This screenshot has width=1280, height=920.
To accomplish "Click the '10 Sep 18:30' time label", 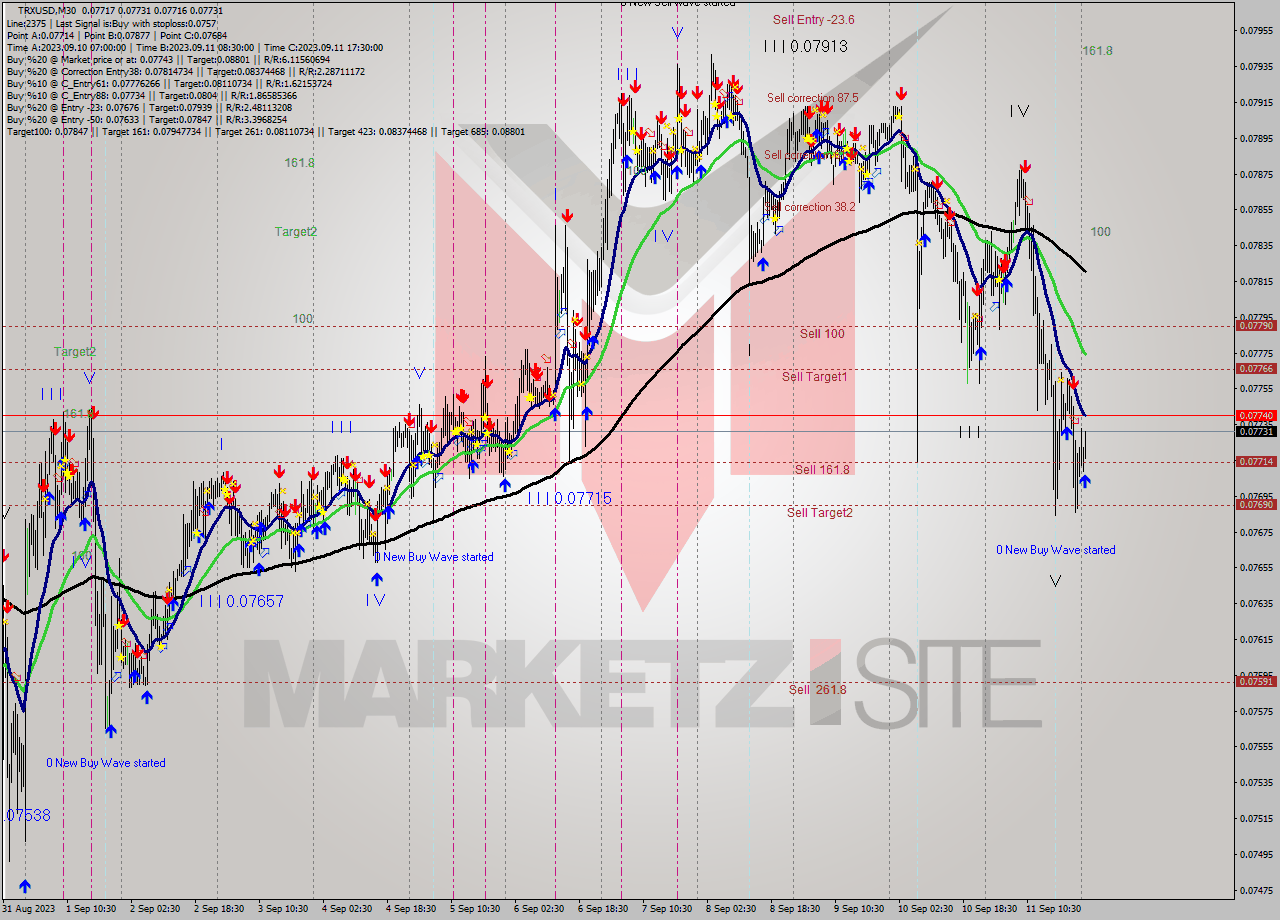I will pos(988,909).
